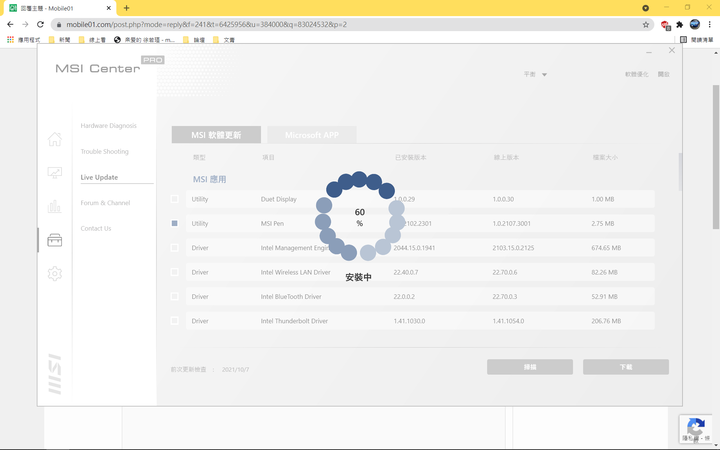Switch to the MSI 軟體更新 tab

[x=216, y=135]
